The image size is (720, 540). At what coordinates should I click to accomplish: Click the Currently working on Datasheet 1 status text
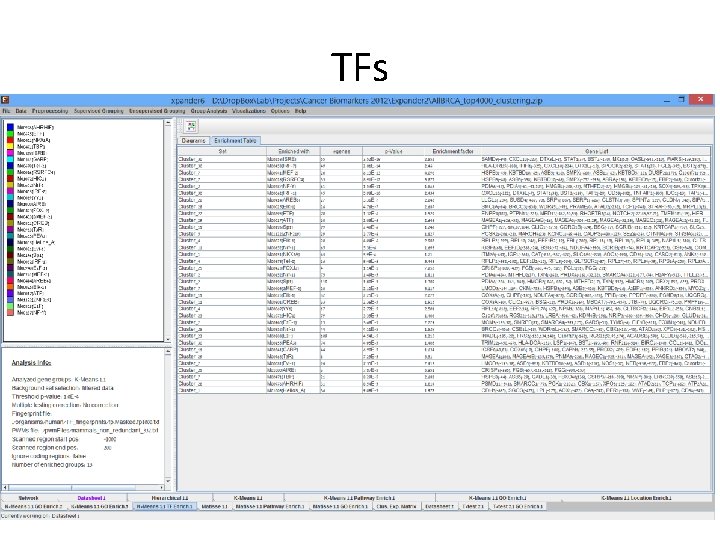(40, 516)
